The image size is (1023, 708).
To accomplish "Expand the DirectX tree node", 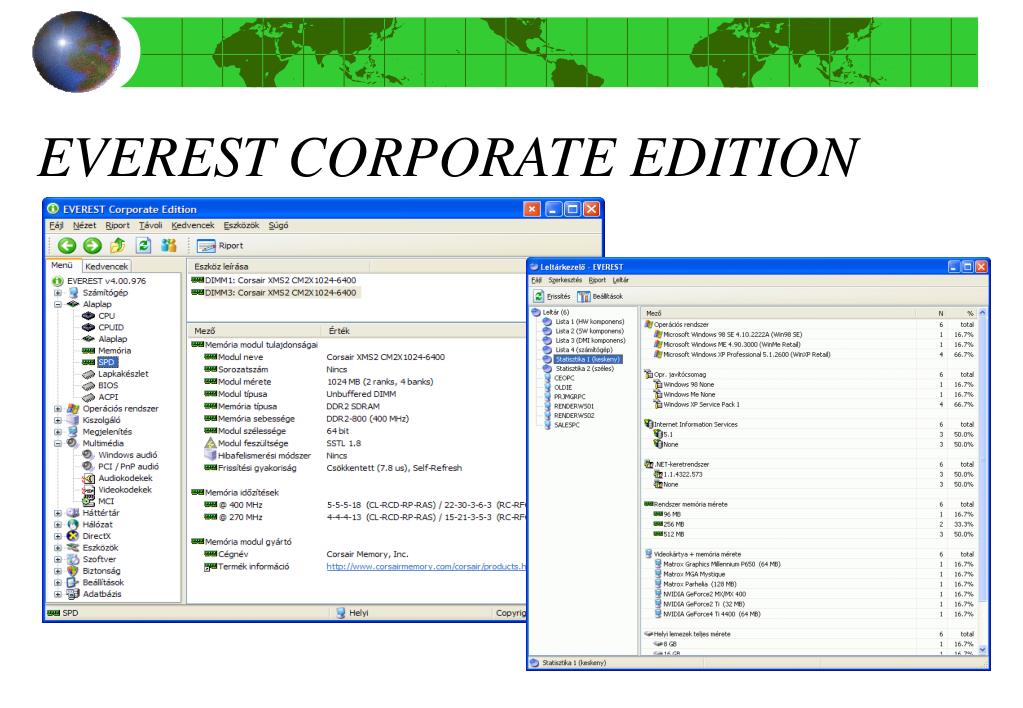I will (58, 536).
